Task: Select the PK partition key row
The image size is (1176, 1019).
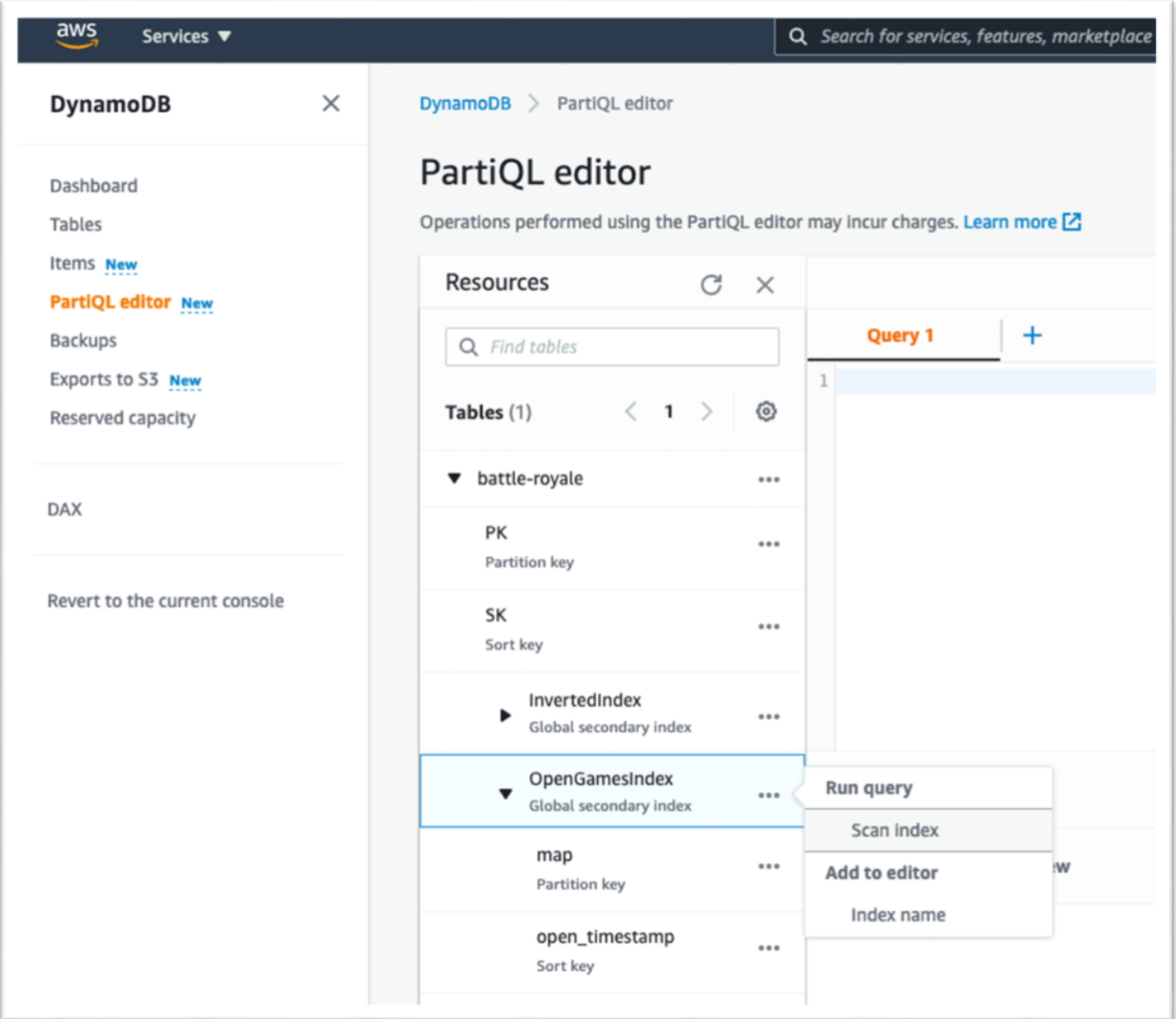Action: pyautogui.click(x=612, y=548)
